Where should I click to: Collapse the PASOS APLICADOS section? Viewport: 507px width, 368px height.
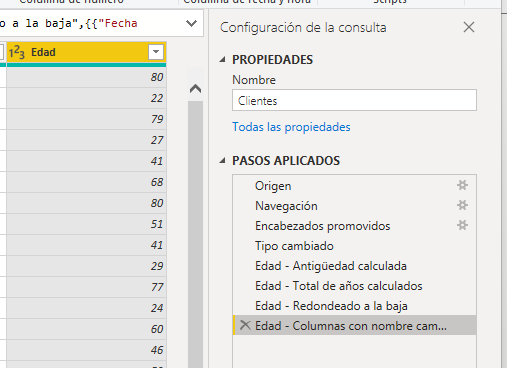222,161
